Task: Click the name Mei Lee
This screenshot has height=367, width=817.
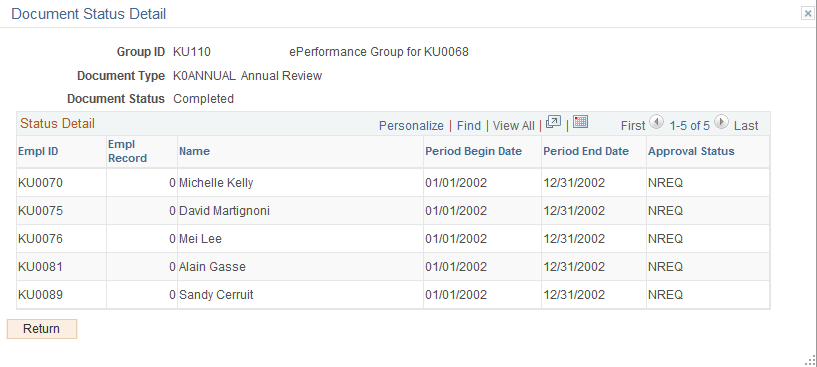Action: click(201, 239)
